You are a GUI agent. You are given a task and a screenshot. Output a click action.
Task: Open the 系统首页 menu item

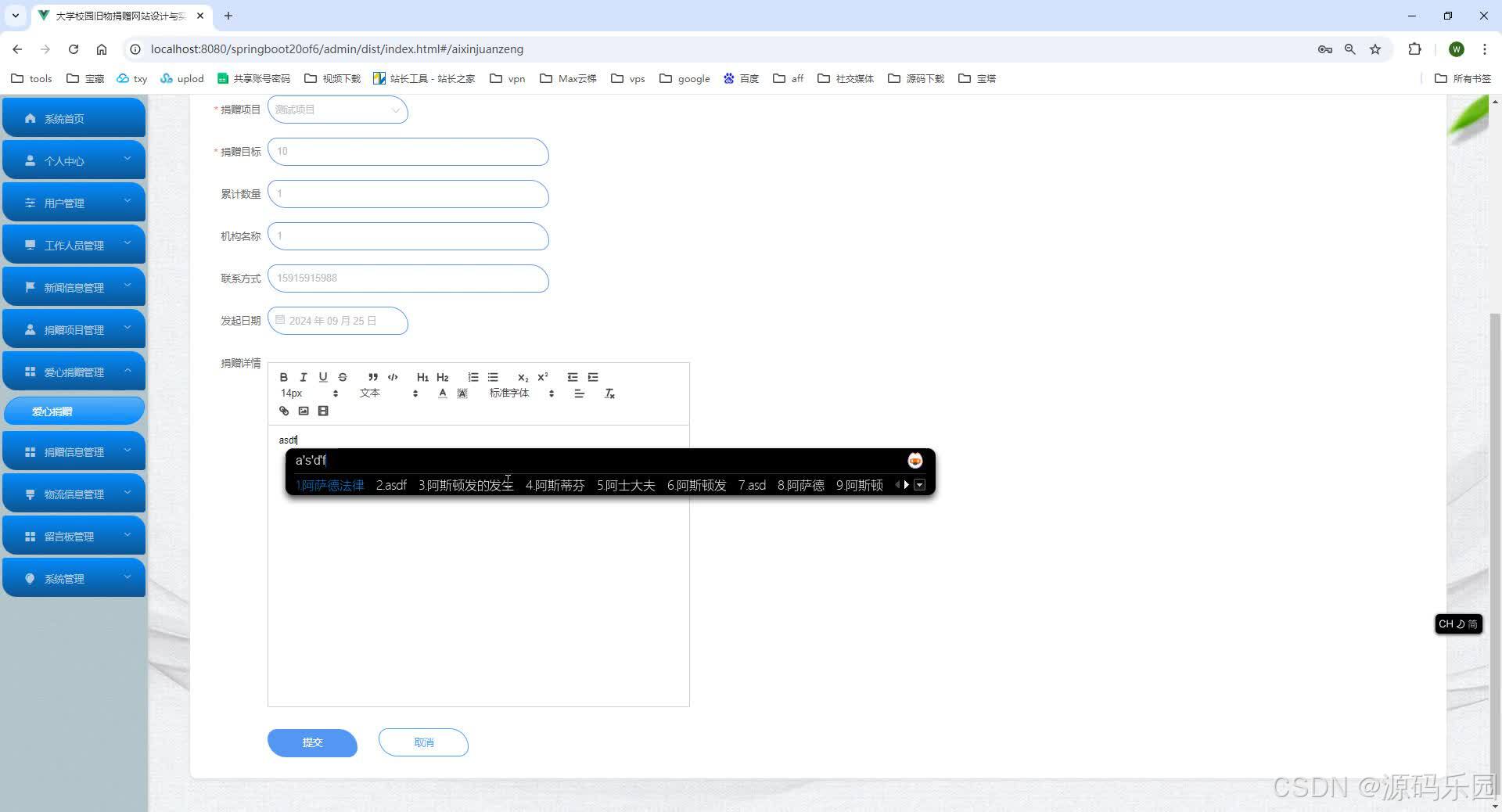74,118
